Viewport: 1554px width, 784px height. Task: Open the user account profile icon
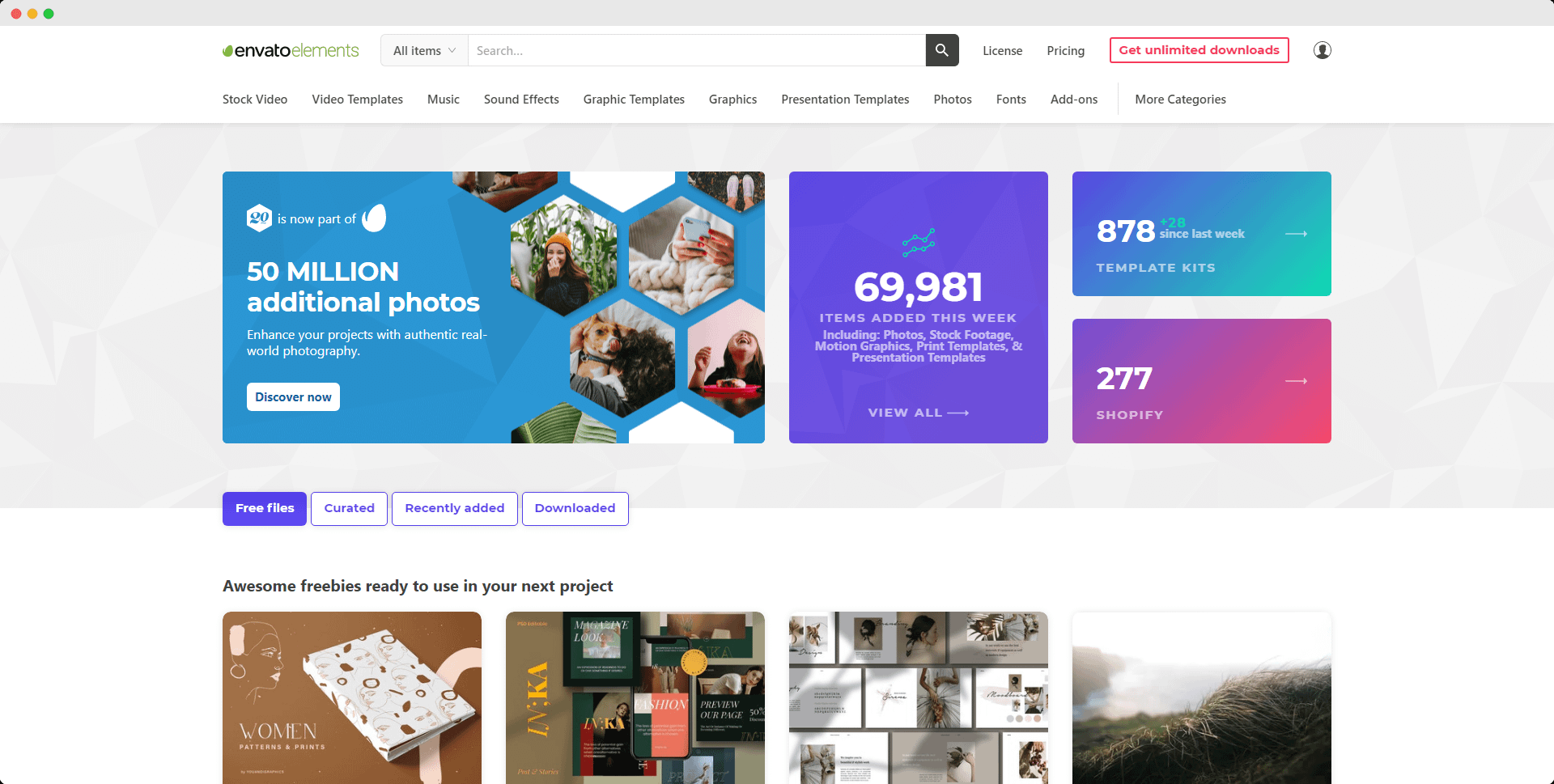pos(1323,50)
